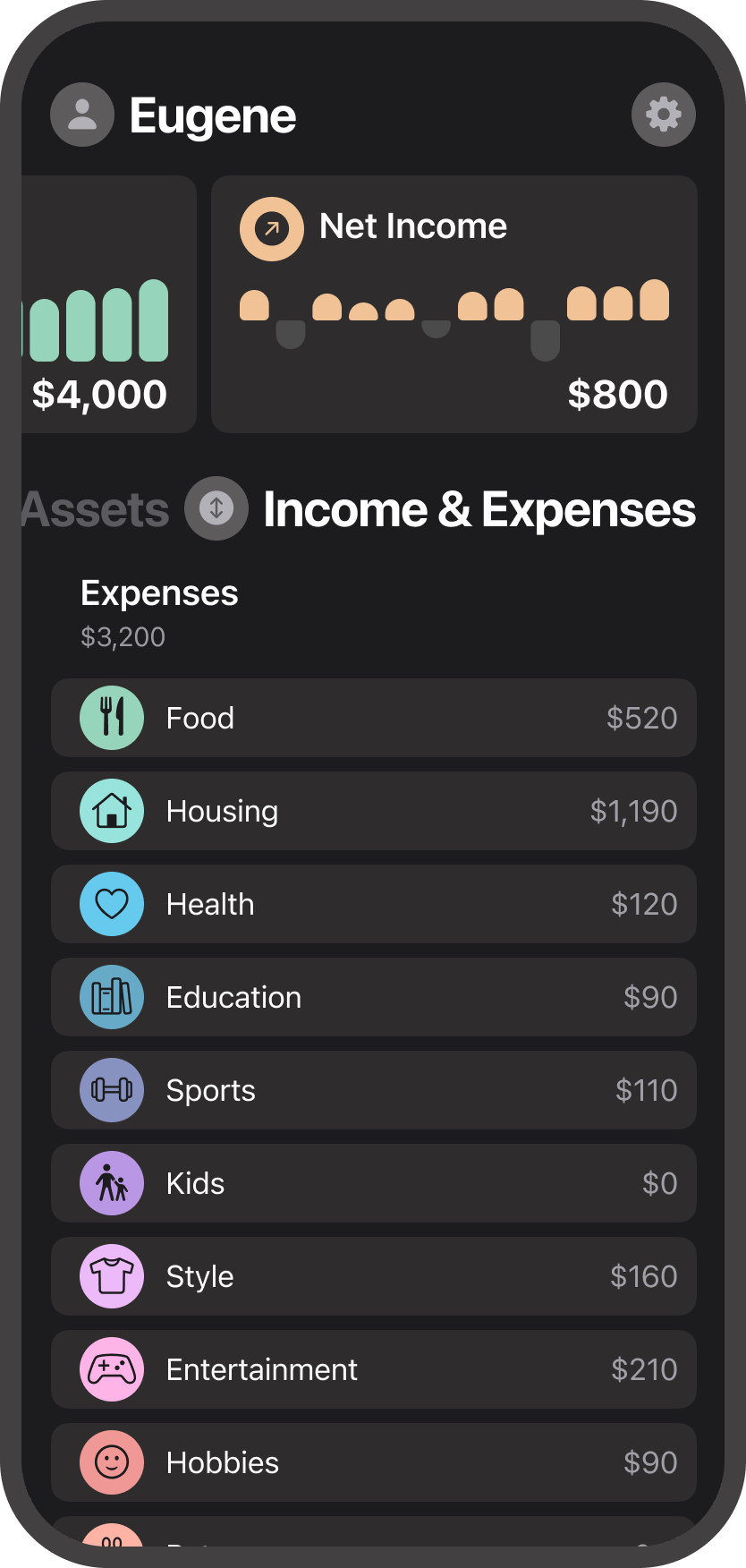Screen dimensions: 746x1568
Task: Tap the Sports dumbbell icon
Action: 112,1089
